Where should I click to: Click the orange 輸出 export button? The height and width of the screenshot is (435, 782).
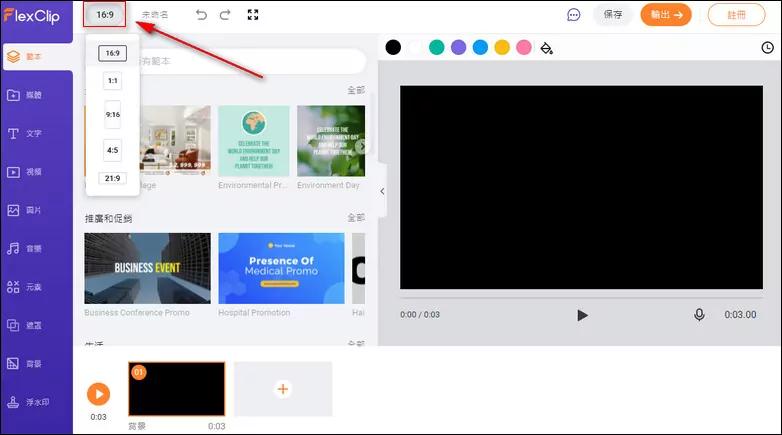pyautogui.click(x=666, y=15)
